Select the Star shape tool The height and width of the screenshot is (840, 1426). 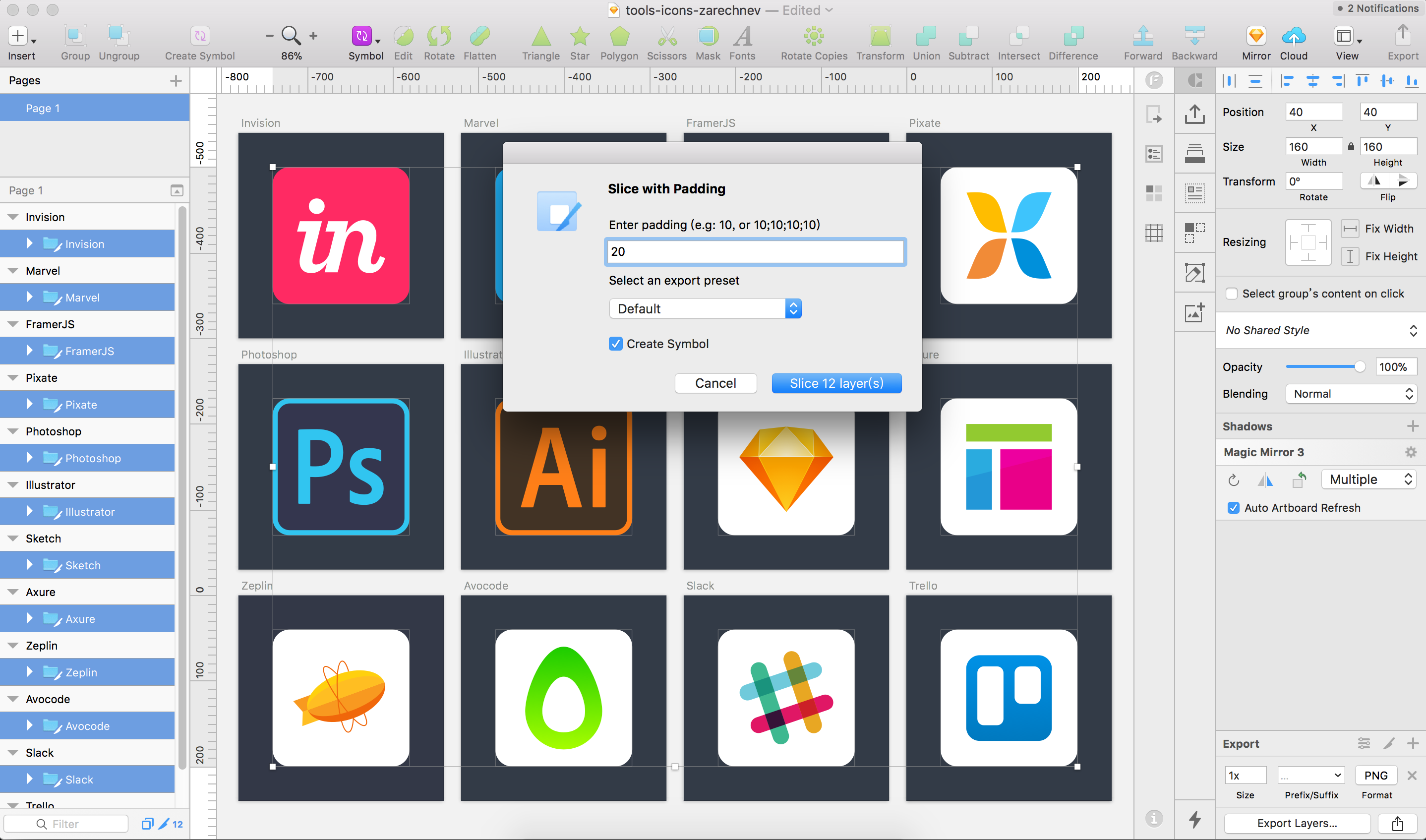tap(580, 36)
